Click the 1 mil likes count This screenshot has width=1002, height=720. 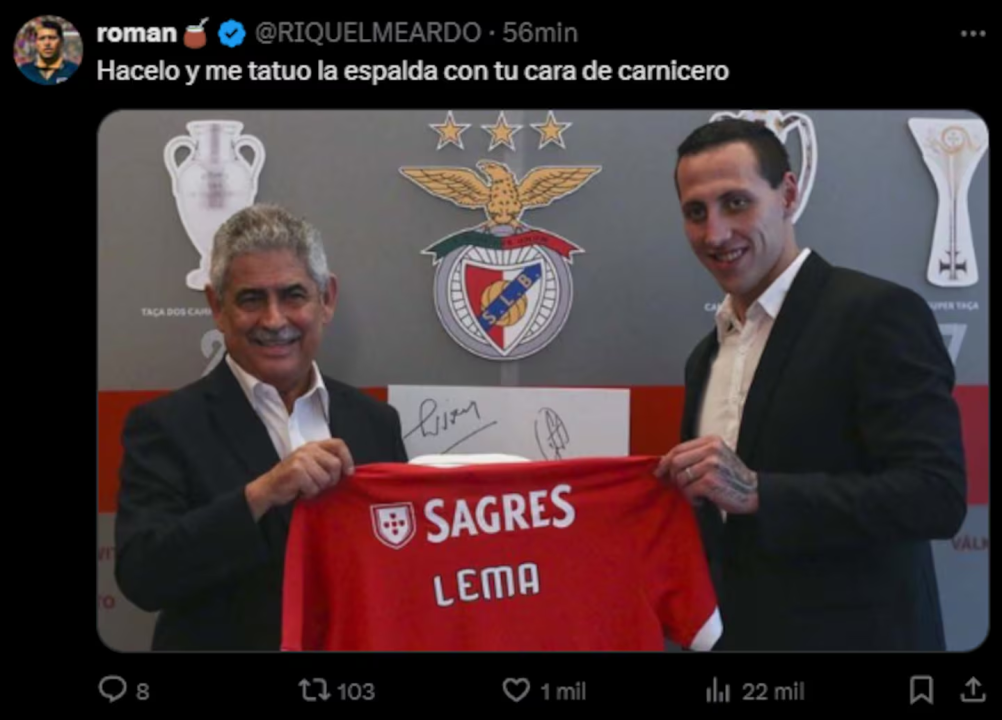[x=563, y=691]
